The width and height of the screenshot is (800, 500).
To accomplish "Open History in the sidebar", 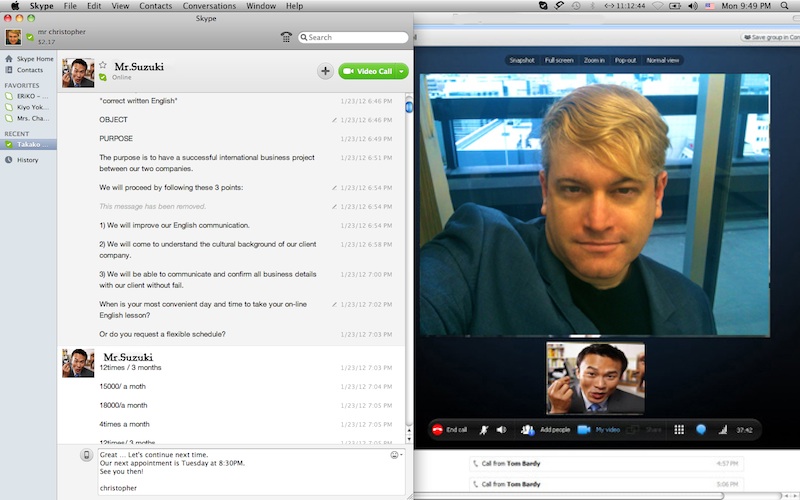I will pos(29,160).
